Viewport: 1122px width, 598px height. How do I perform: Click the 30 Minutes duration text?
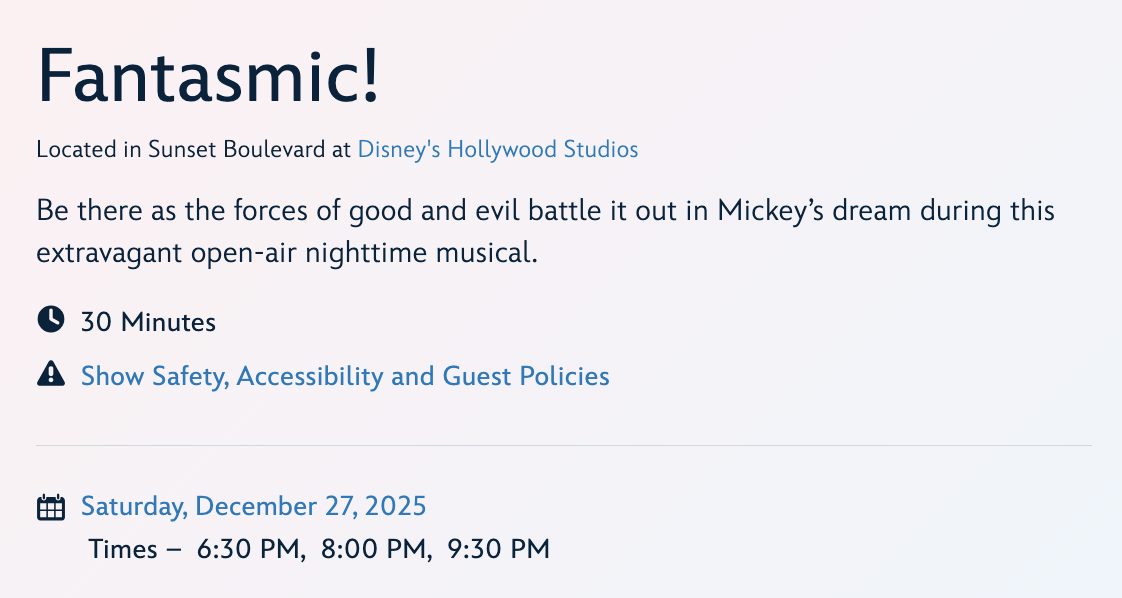pyautogui.click(x=148, y=322)
